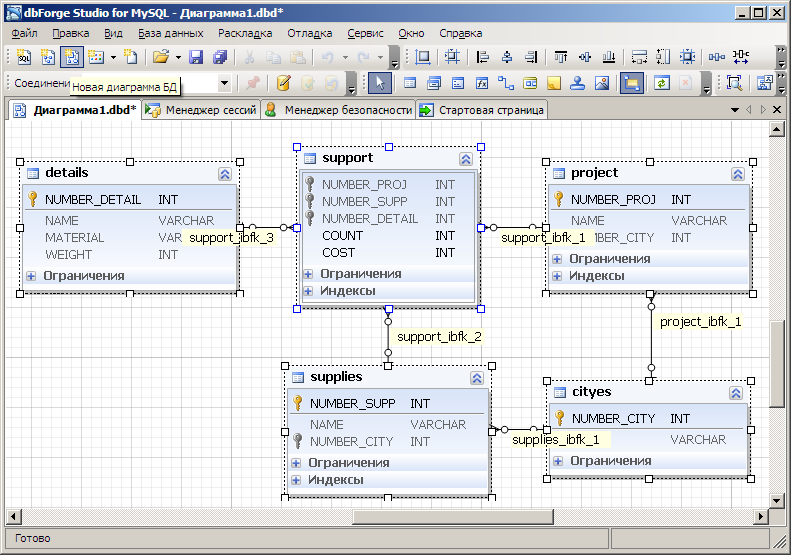Click the Align Lefts toolbar icon
791x555 pixels.
(484, 57)
